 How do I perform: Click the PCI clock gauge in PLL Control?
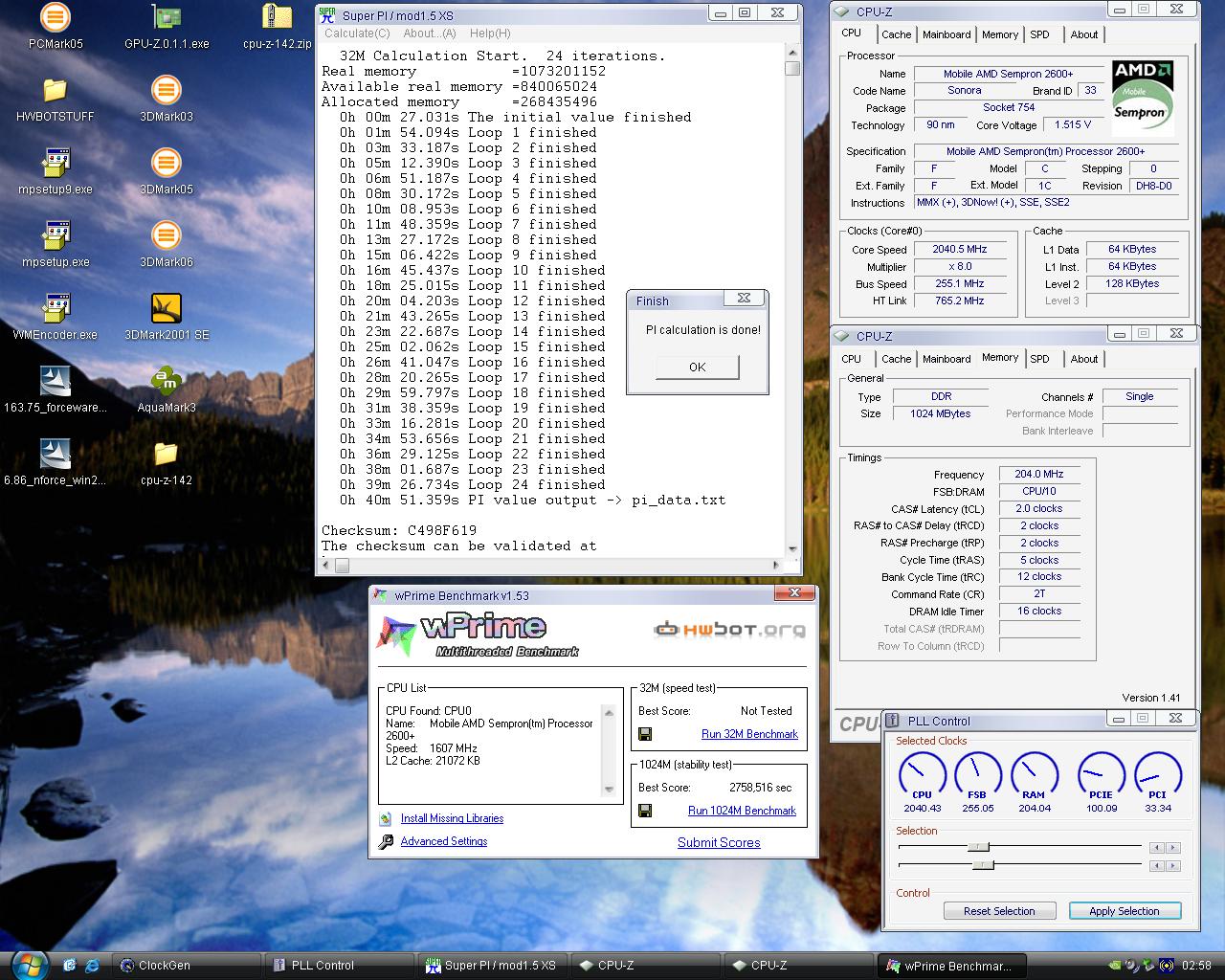(1158, 777)
